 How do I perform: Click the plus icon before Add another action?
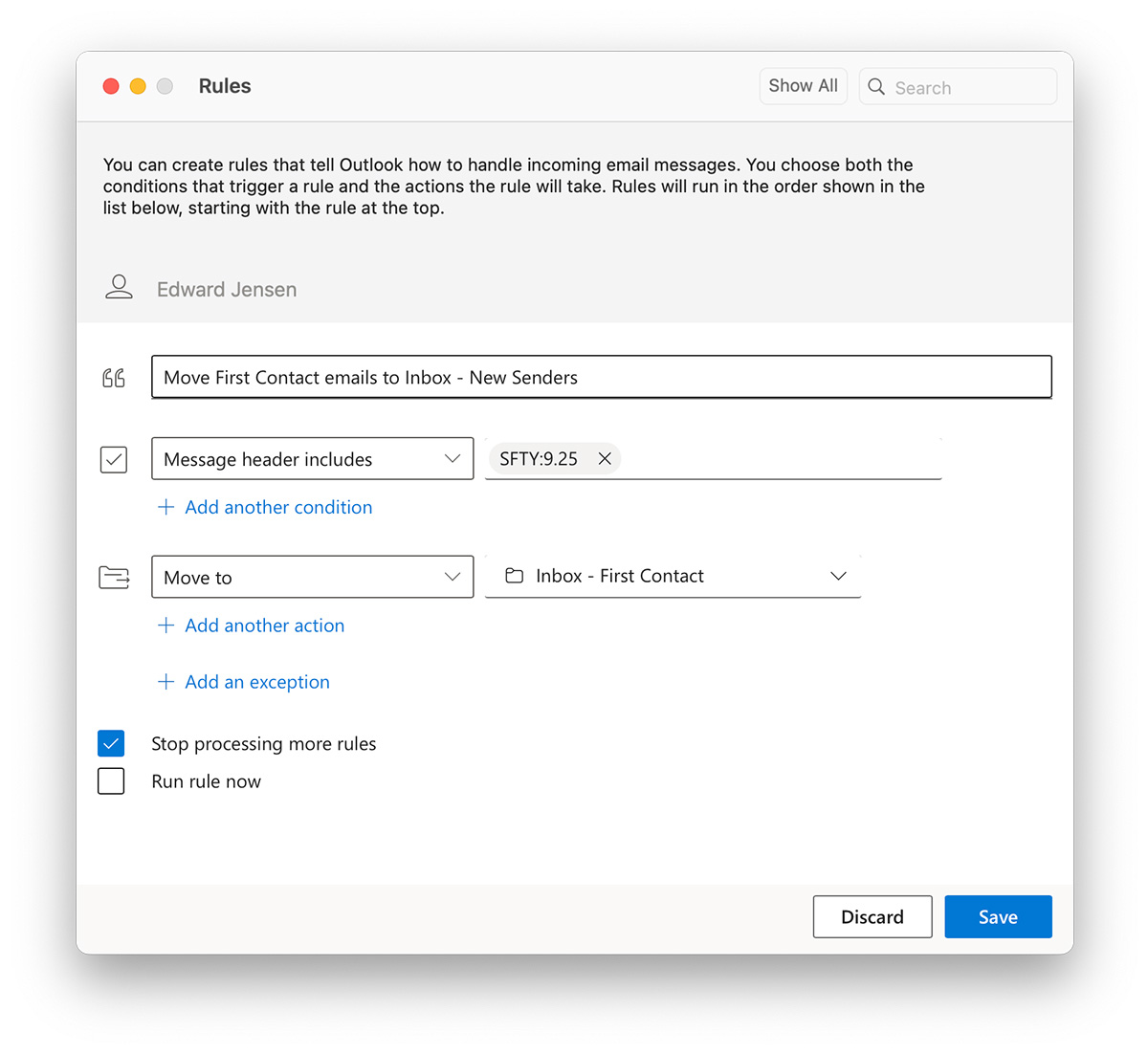(166, 625)
